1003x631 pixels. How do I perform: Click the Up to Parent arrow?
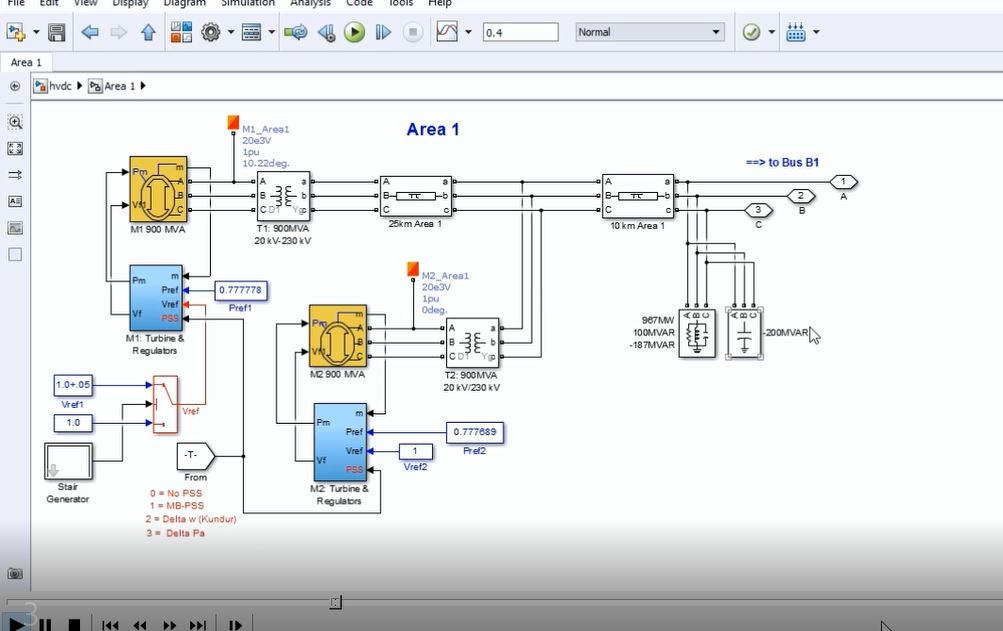148,33
